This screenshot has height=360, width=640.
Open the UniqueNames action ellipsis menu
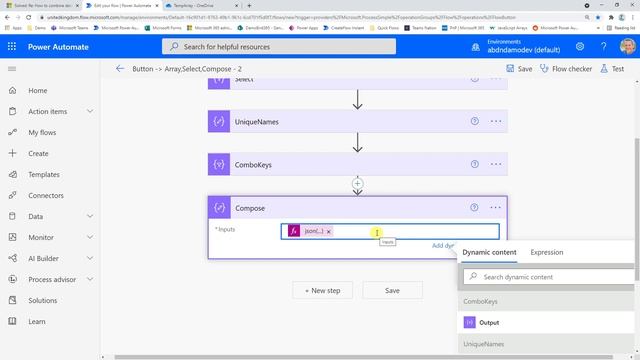pos(496,121)
